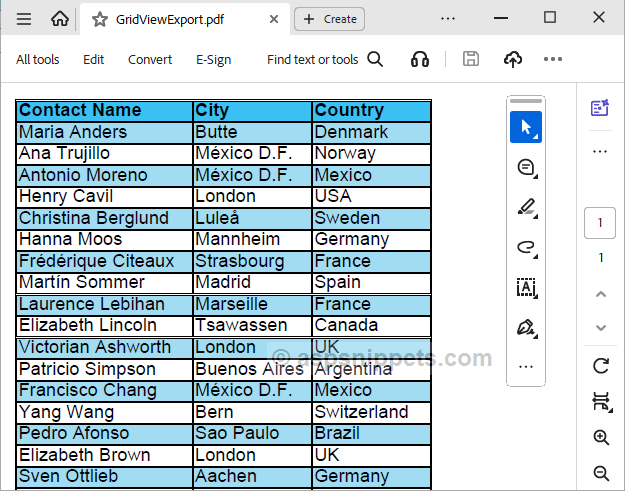Click the Butte city cell

[x=252, y=132]
